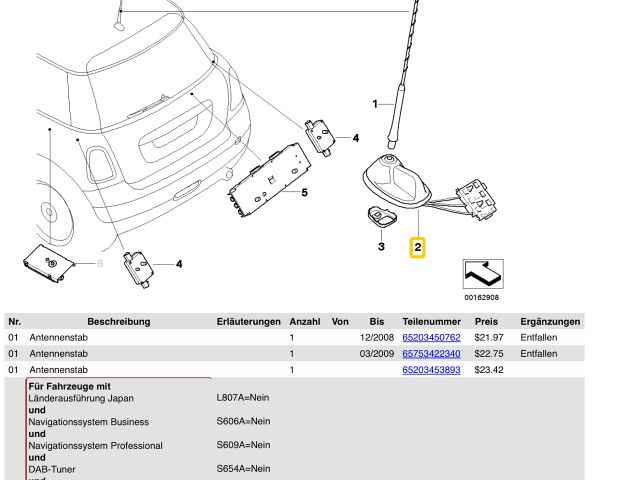Click callout 4 beside lower left module
This screenshot has width=640, height=480.
(x=179, y=264)
